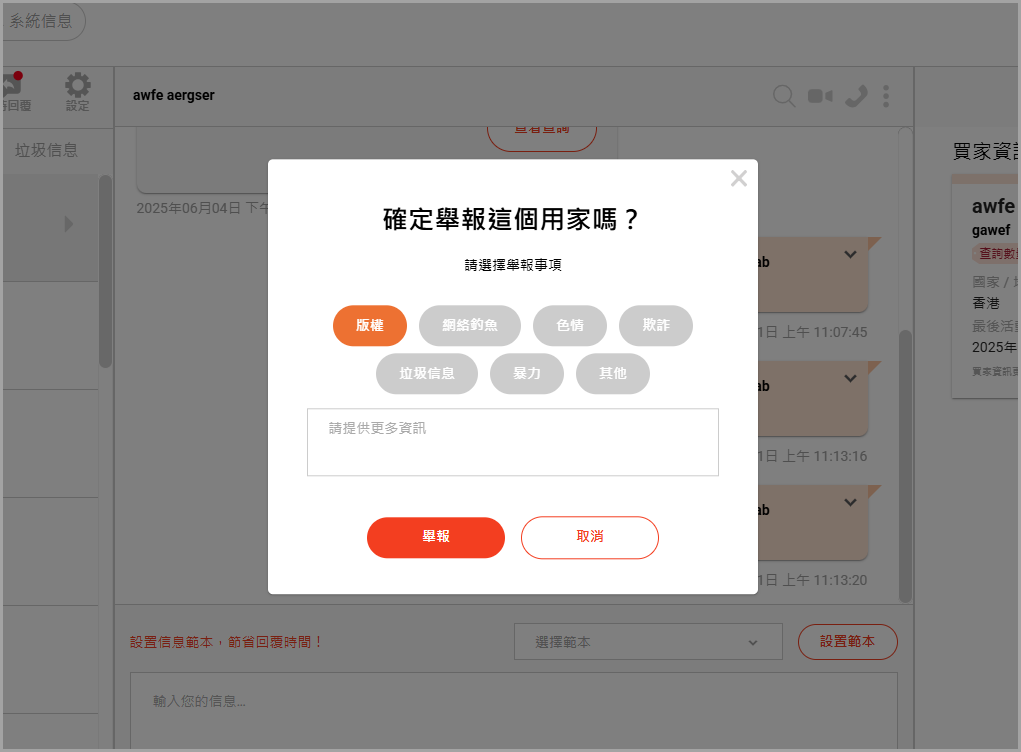Start a video call
Screen dimensions: 1021x752
pyautogui.click(x=820, y=96)
